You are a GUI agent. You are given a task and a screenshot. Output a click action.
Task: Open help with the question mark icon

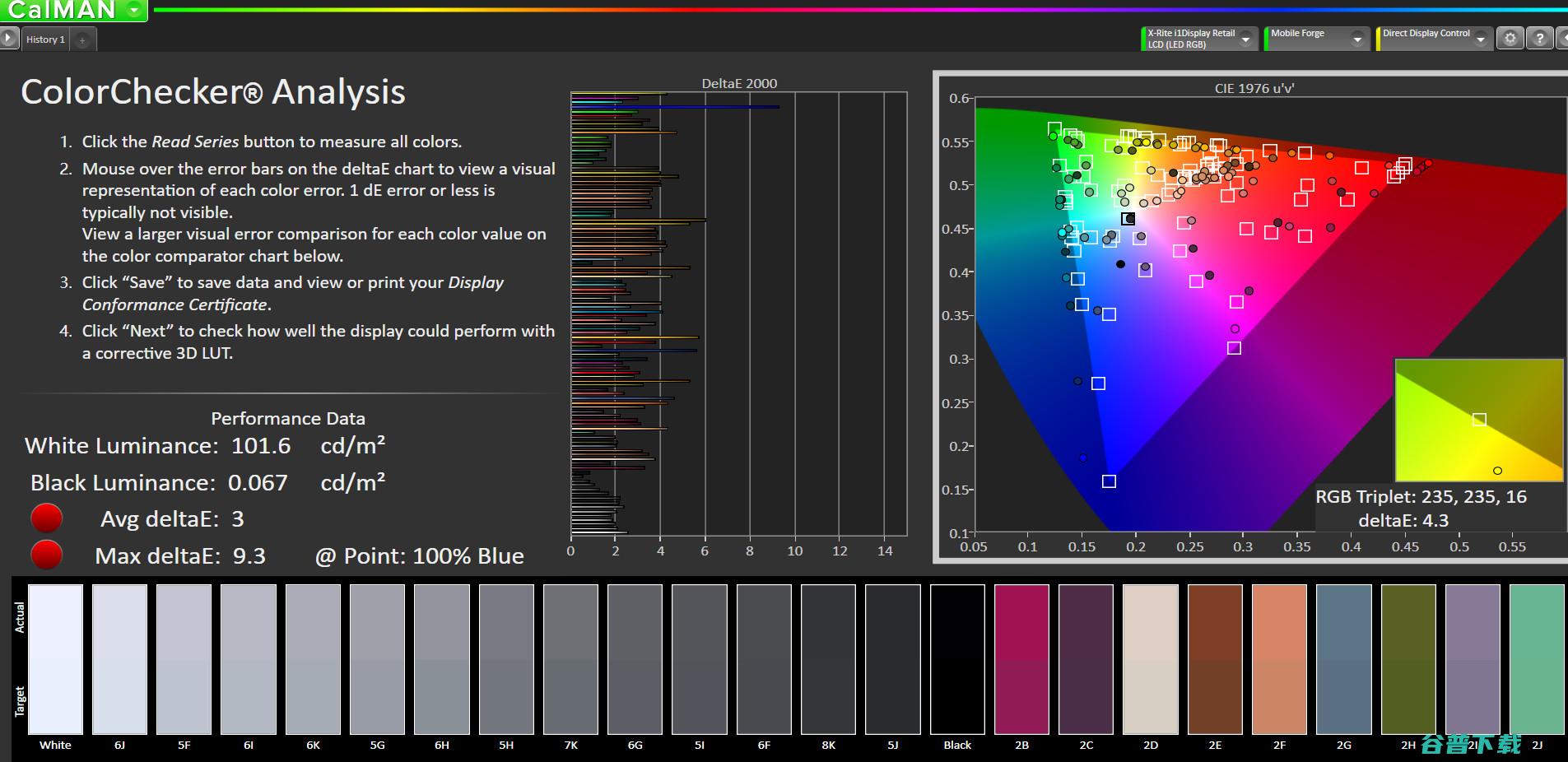(x=1539, y=38)
